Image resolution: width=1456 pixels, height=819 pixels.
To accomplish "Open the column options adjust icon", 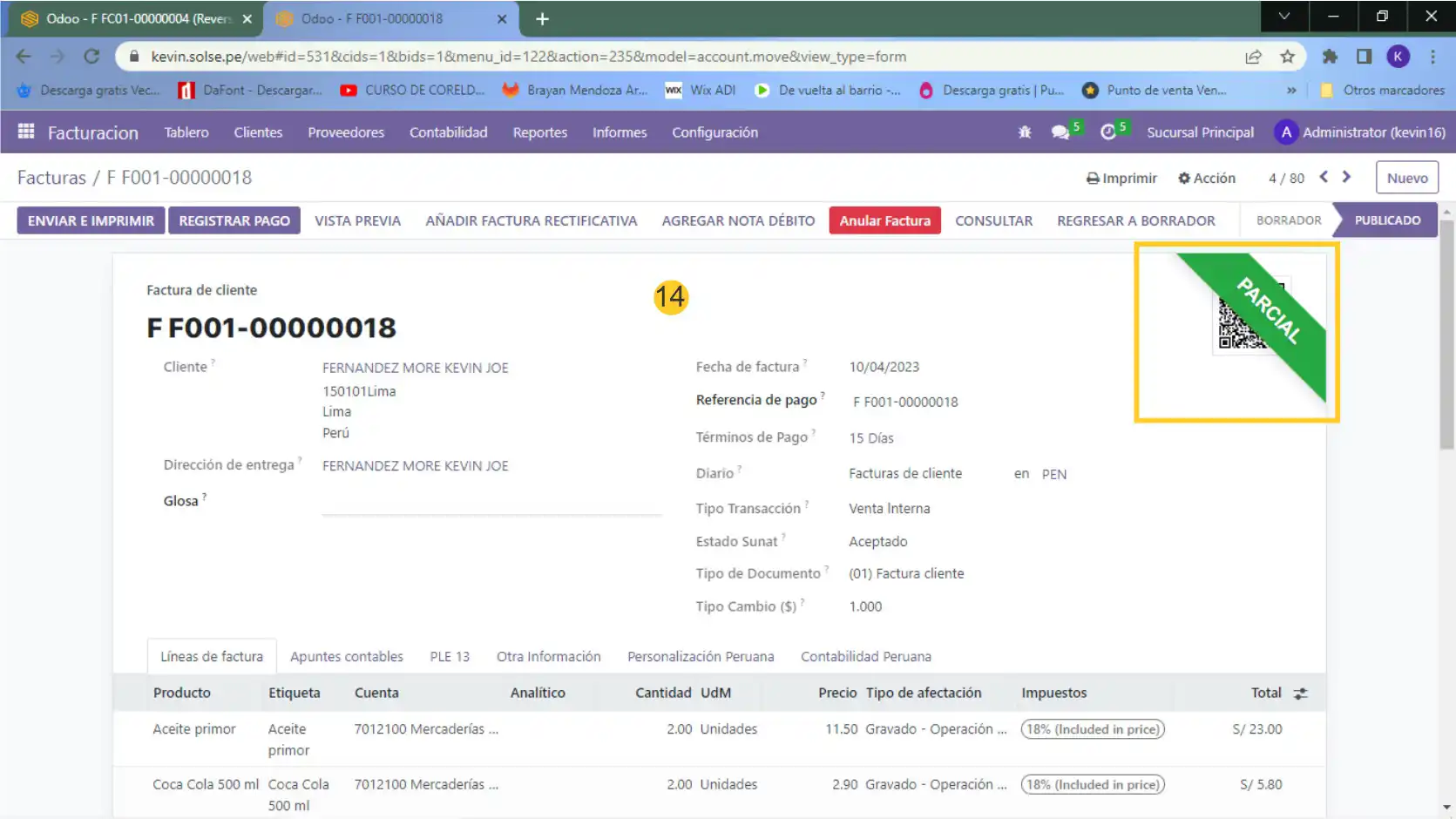I will click(1301, 694).
